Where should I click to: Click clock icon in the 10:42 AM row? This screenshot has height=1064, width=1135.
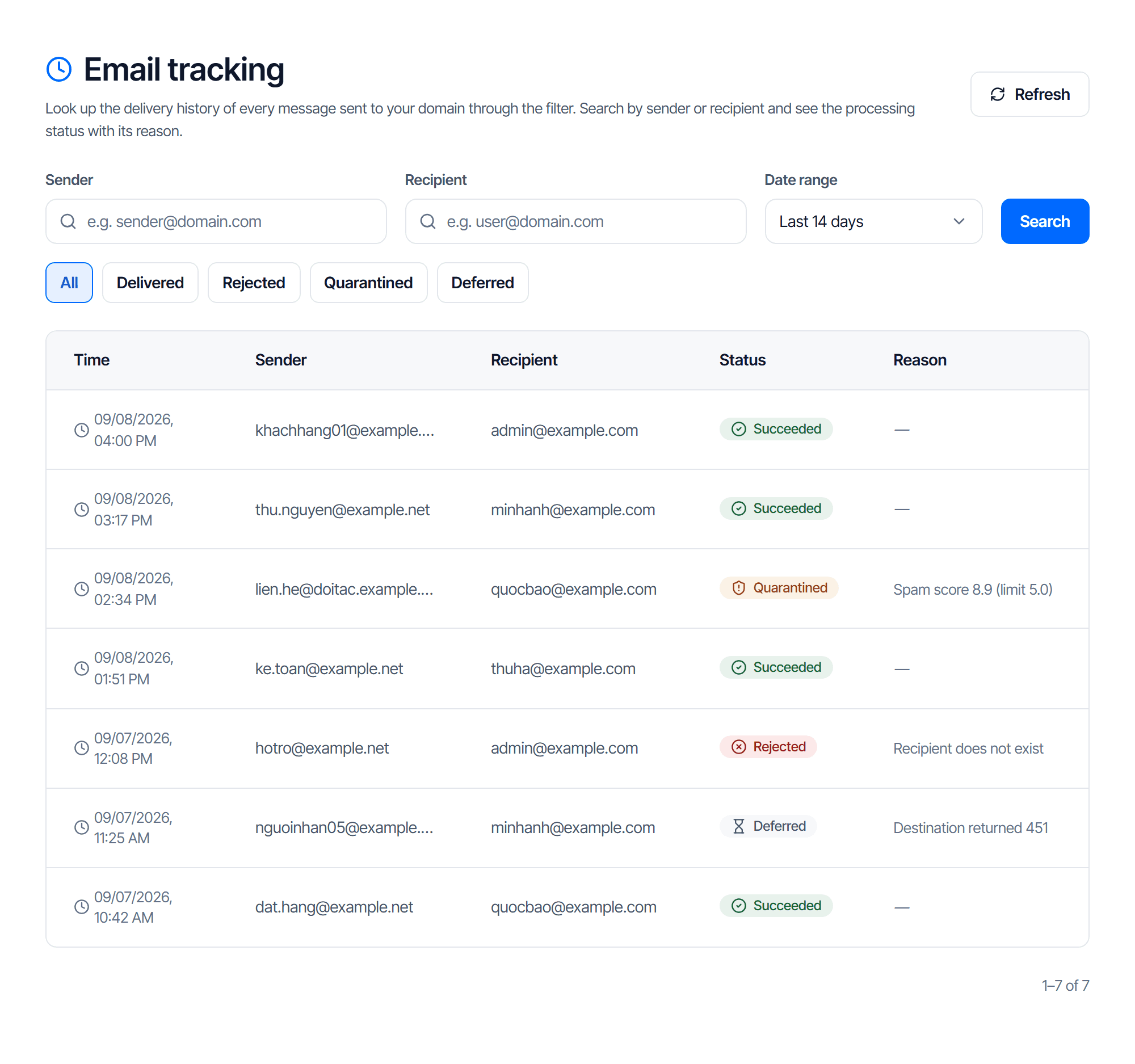point(82,906)
